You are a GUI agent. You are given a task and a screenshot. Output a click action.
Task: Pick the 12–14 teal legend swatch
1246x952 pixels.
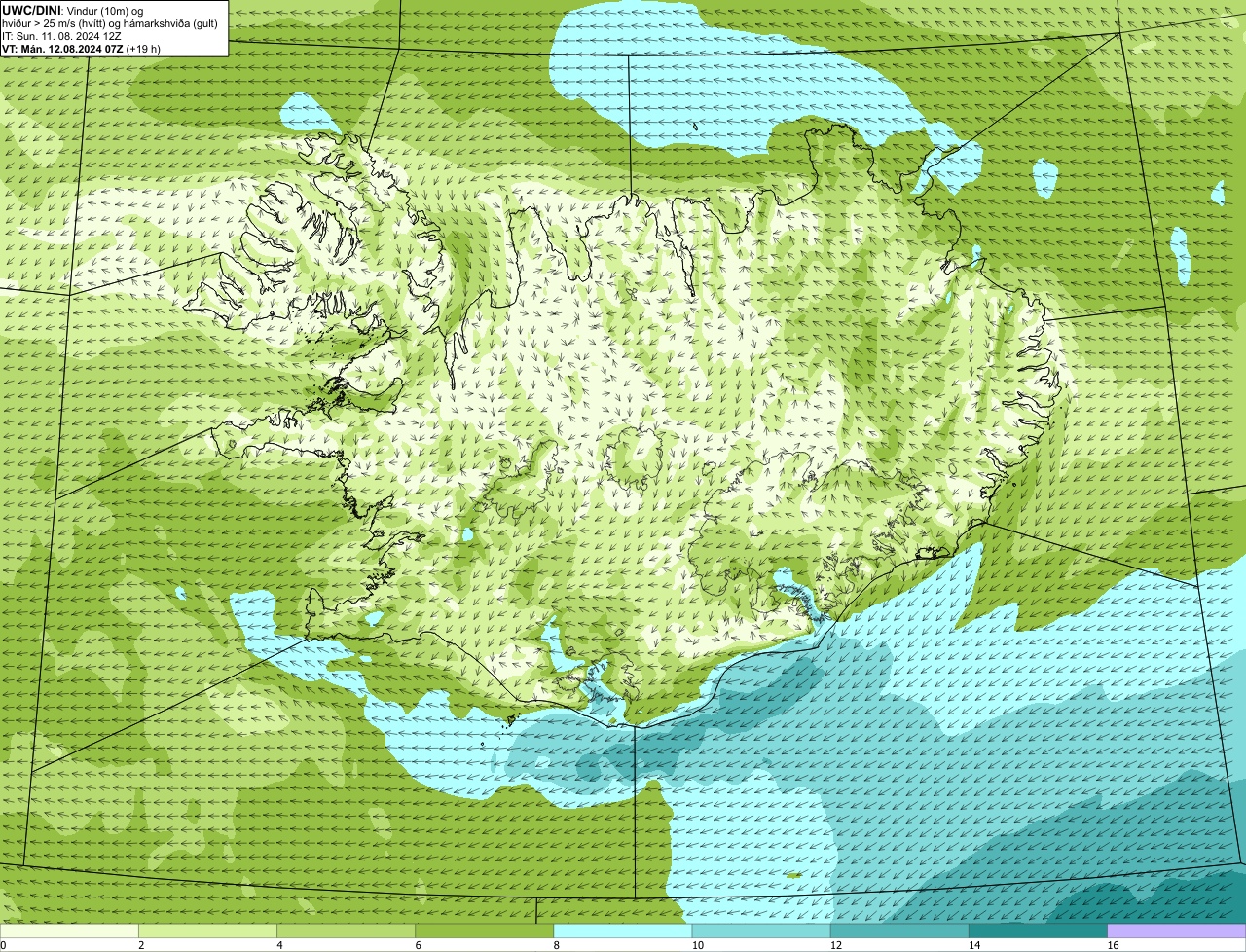[x=899, y=932]
